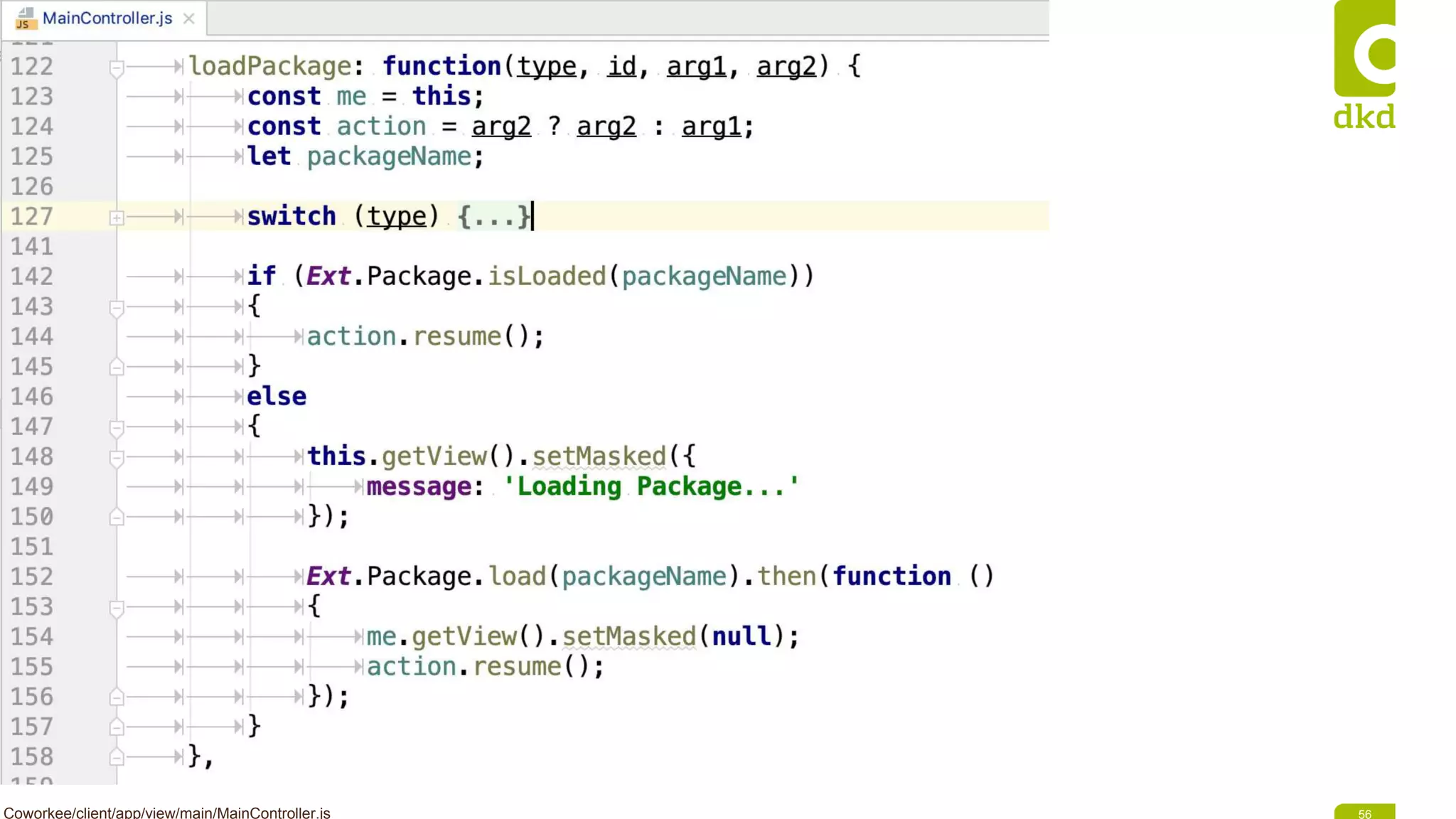The height and width of the screenshot is (819, 1456).
Task: Collapse setMasked call at line 148
Action: click(x=117, y=458)
